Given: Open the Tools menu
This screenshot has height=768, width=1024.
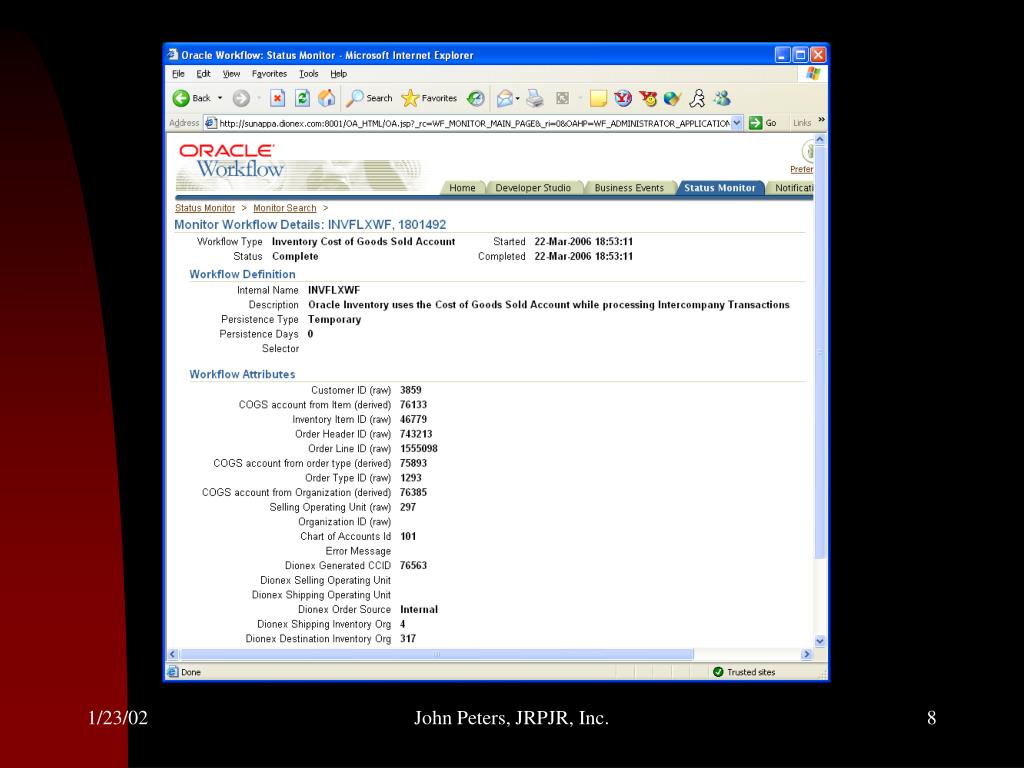Looking at the screenshot, I should point(309,74).
